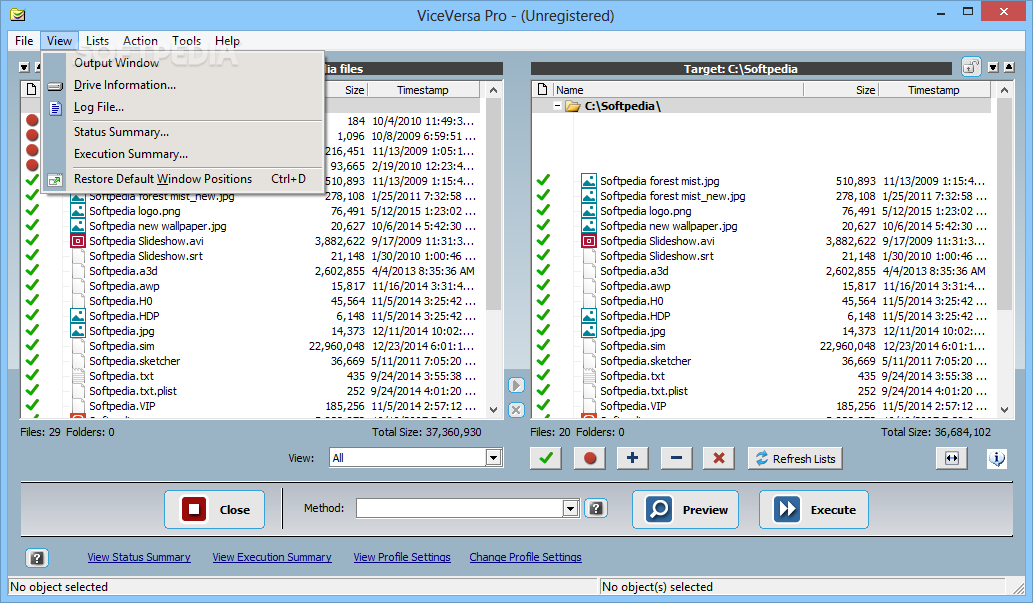Click the Target panel up-triangle button

pyautogui.click(x=1009, y=67)
